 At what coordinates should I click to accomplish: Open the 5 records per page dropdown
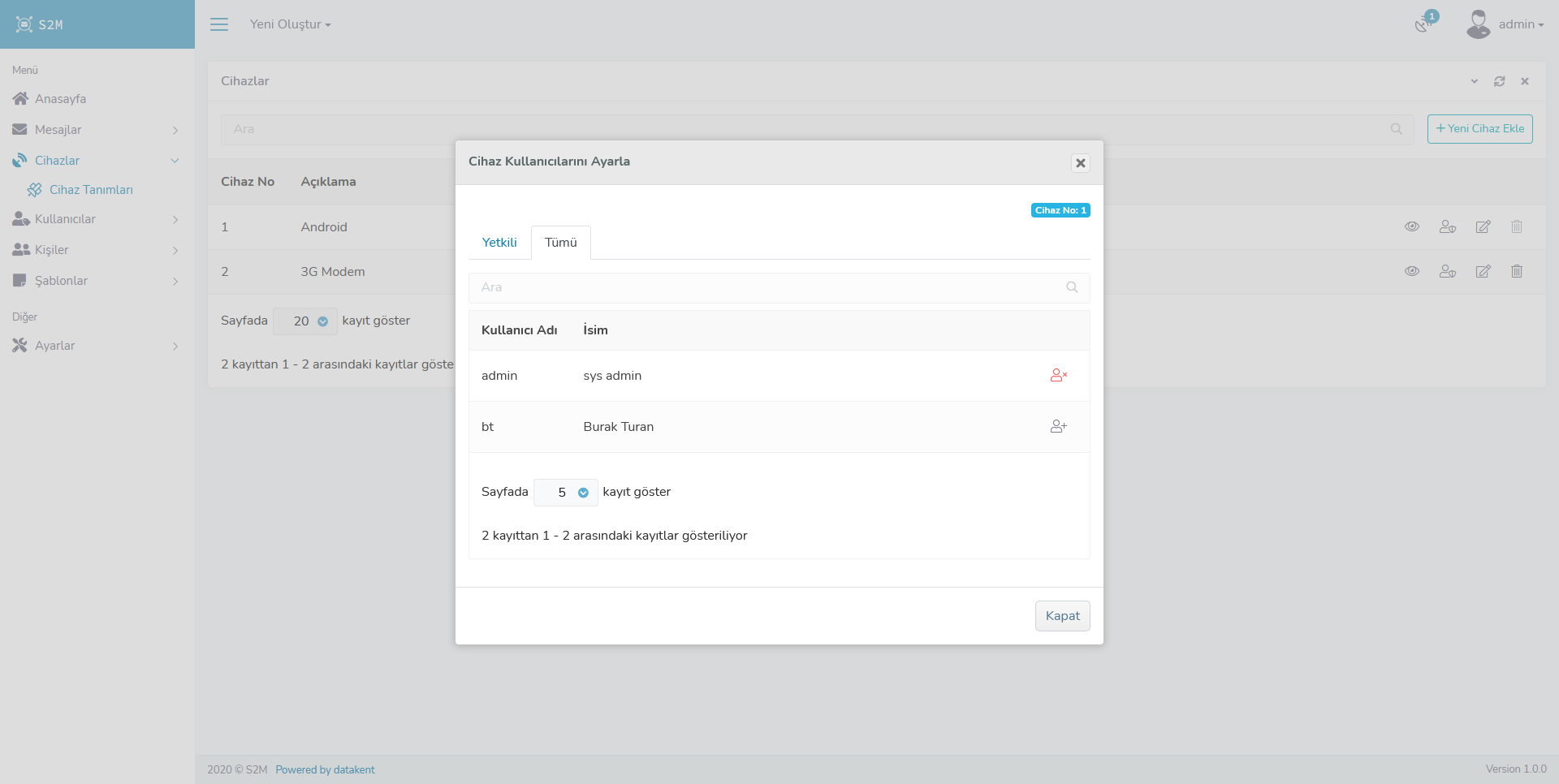pos(566,493)
